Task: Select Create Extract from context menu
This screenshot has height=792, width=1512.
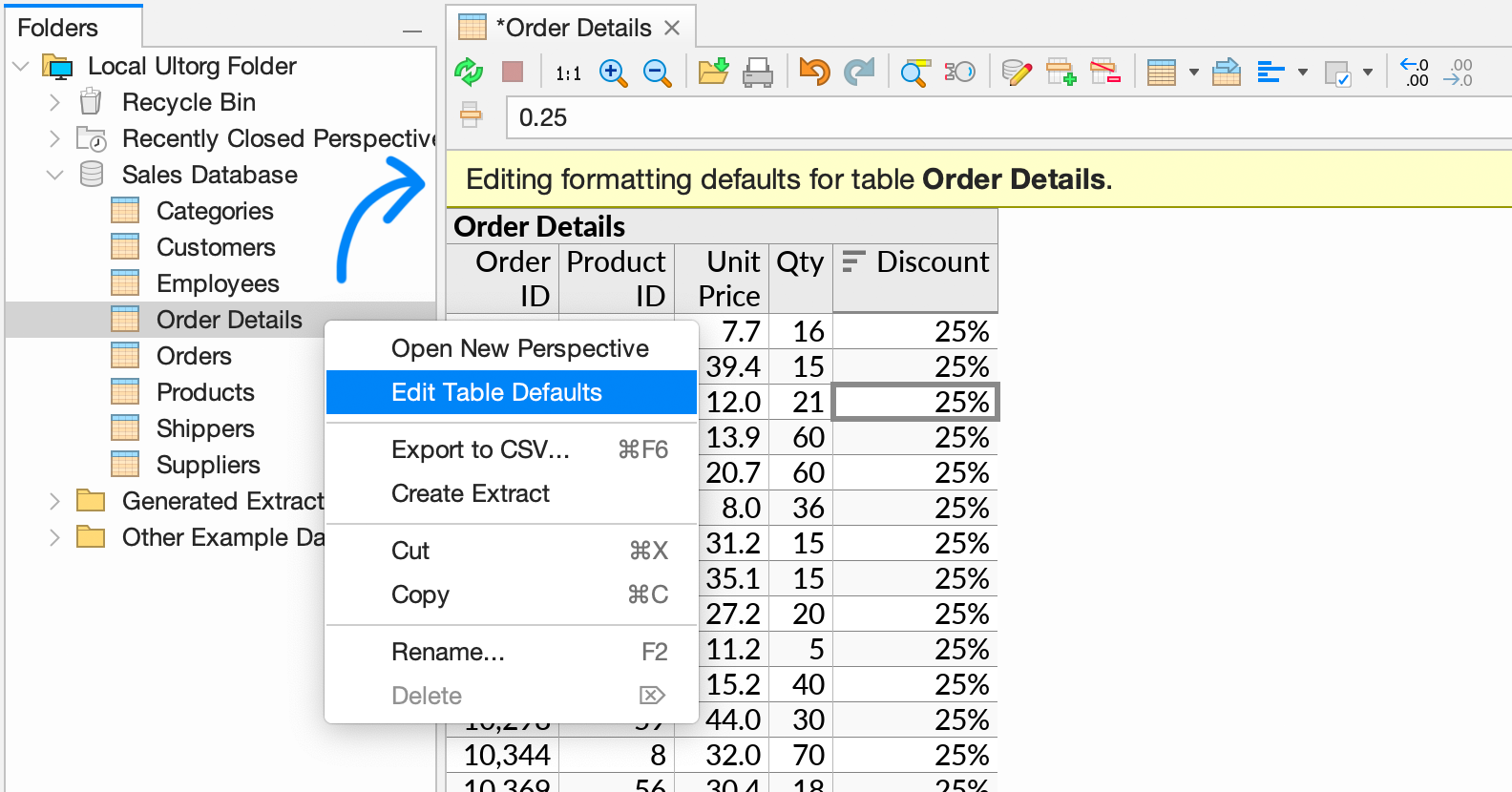Action: tap(511, 493)
